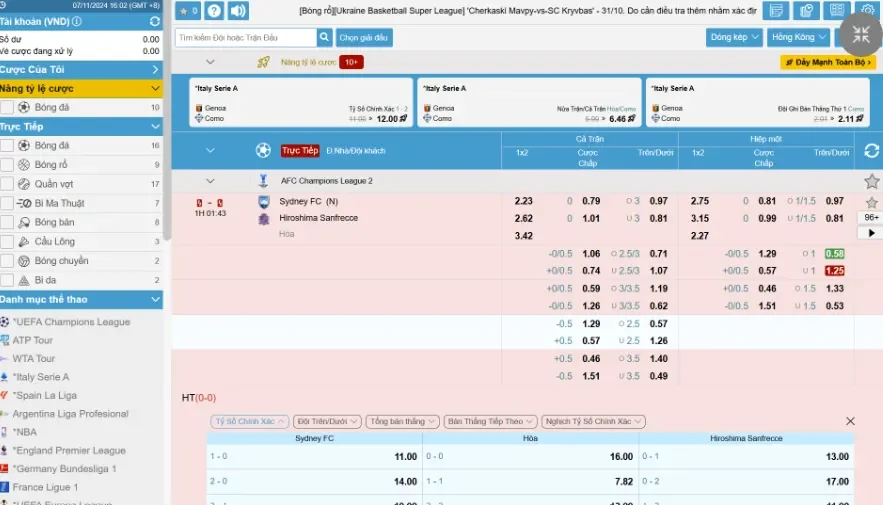Click the Chọn giải đấu button
The height and width of the screenshot is (505, 883).
click(364, 37)
